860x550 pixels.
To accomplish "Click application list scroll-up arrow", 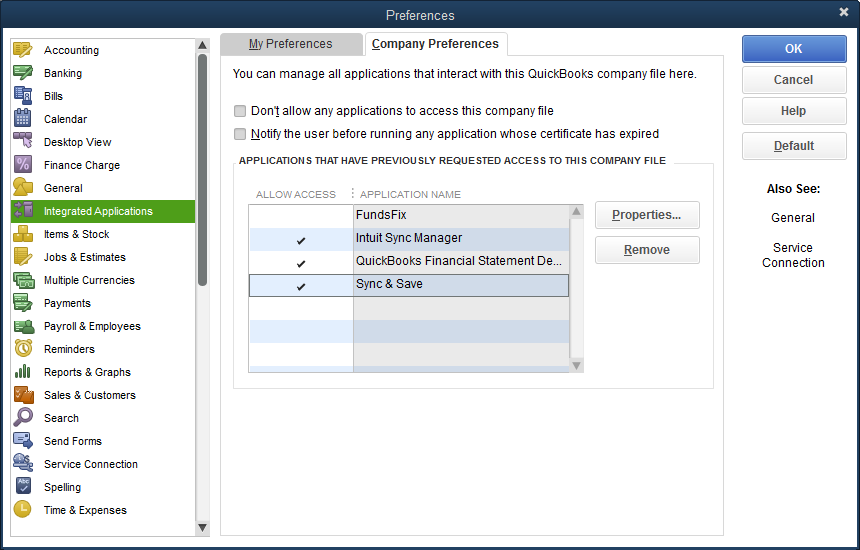I will (x=576, y=212).
